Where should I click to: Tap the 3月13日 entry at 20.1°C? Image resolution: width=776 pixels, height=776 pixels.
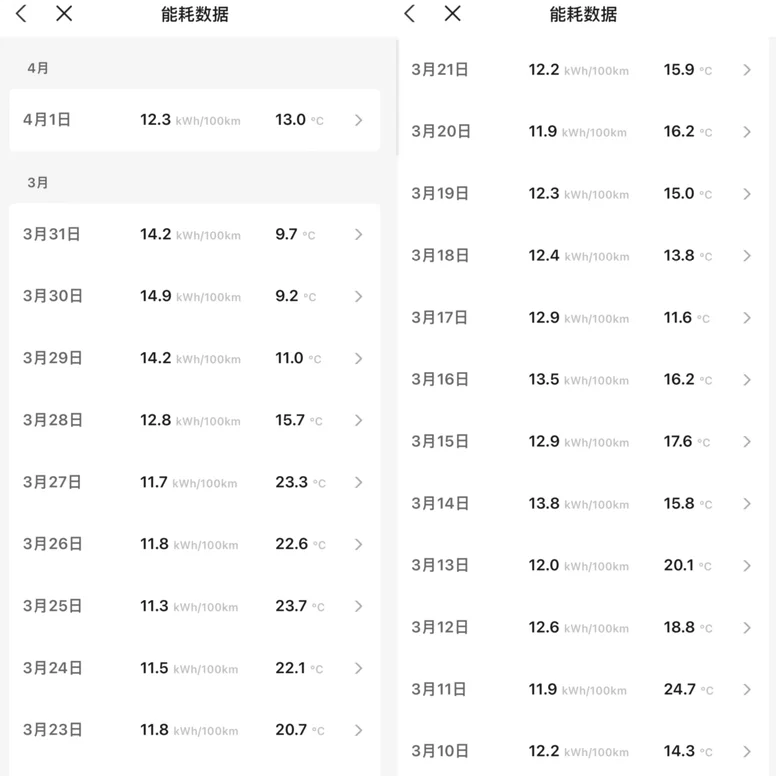pyautogui.click(x=584, y=566)
